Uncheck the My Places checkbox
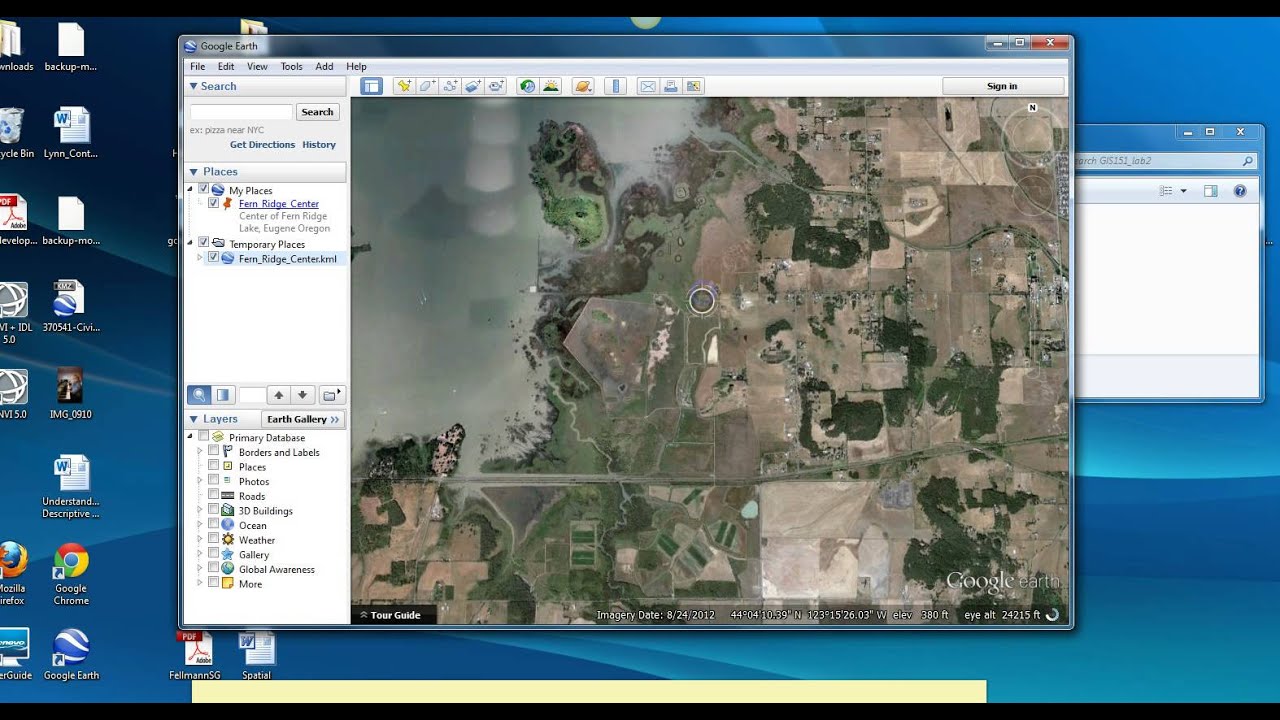The width and height of the screenshot is (1280, 720). 204,189
